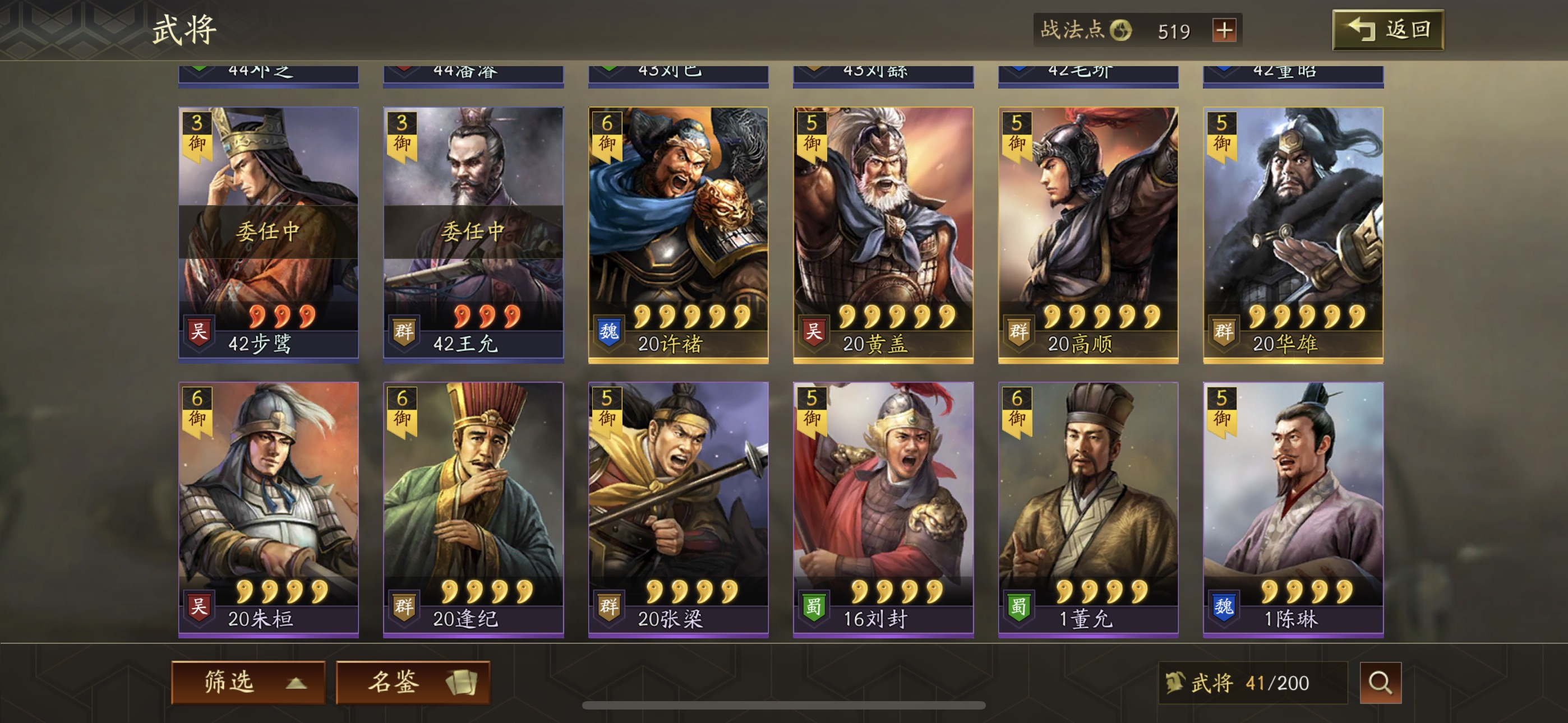Open the 高顺 general card
Screen dimensions: 1568x723
1089,235
